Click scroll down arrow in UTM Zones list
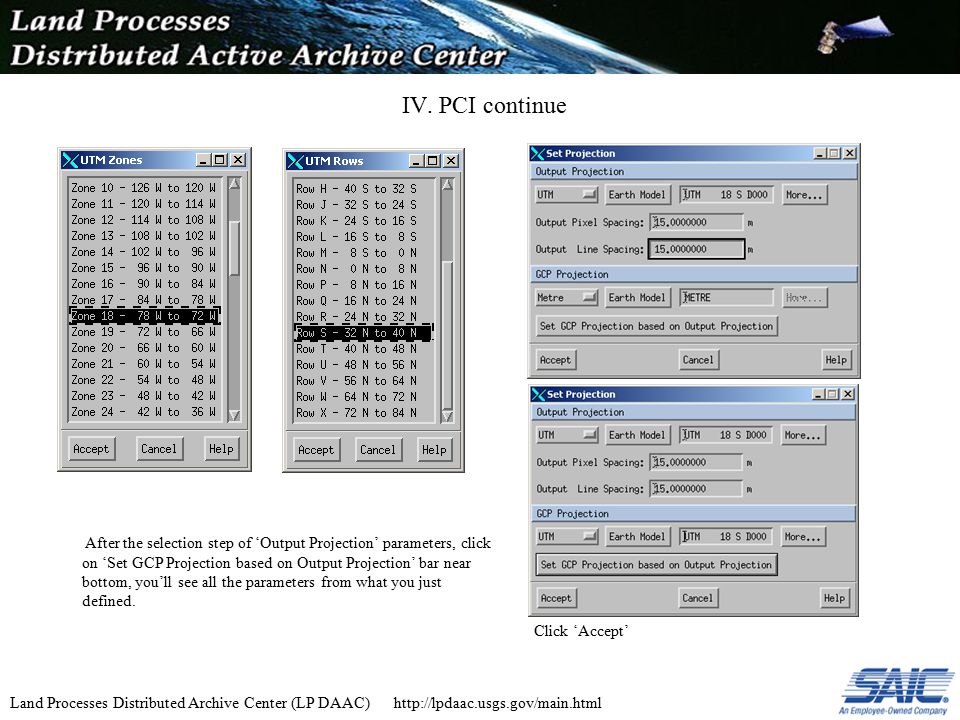 [x=234, y=415]
